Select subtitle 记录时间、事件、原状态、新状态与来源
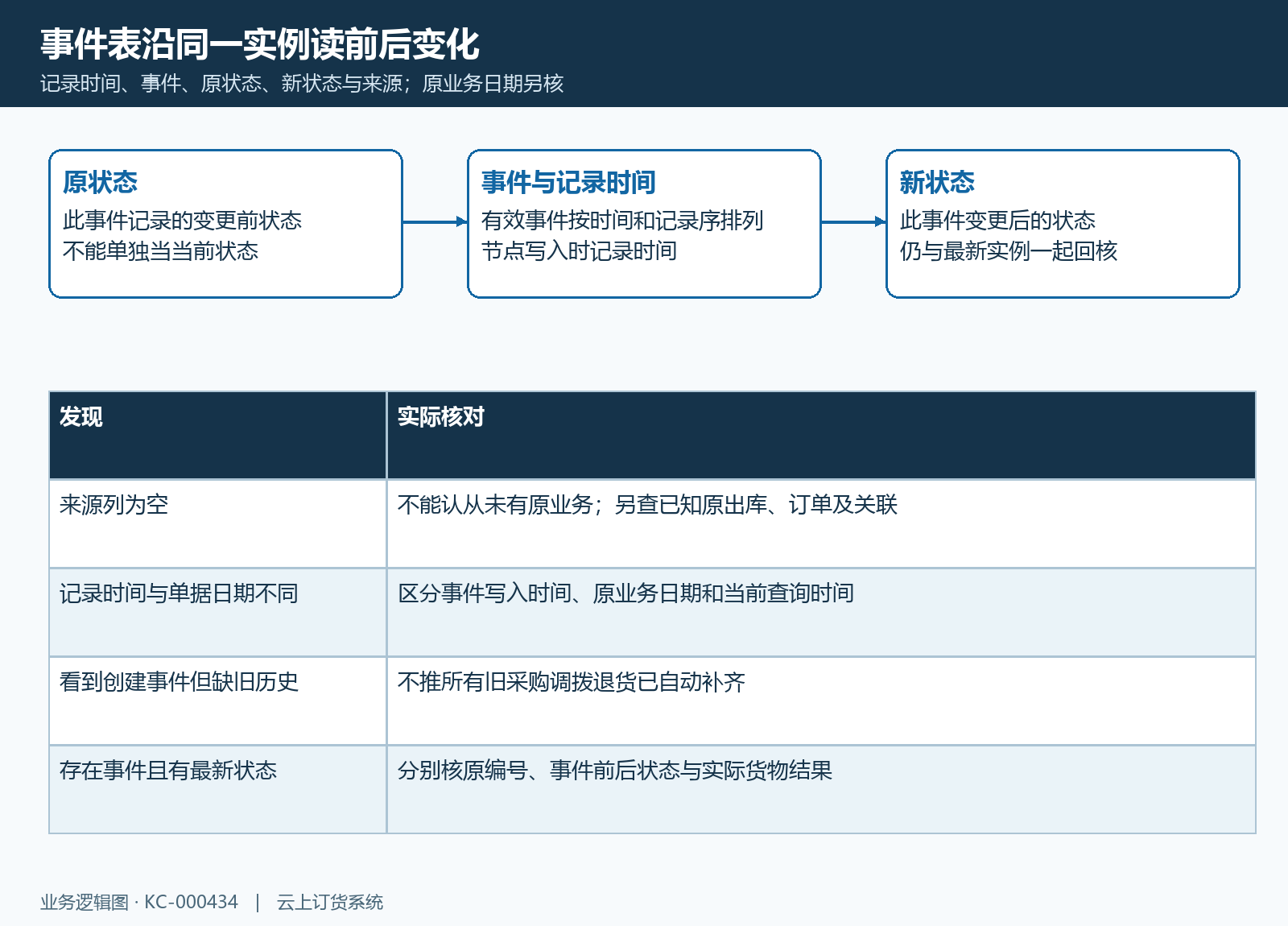The image size is (1288, 926). pos(221,84)
